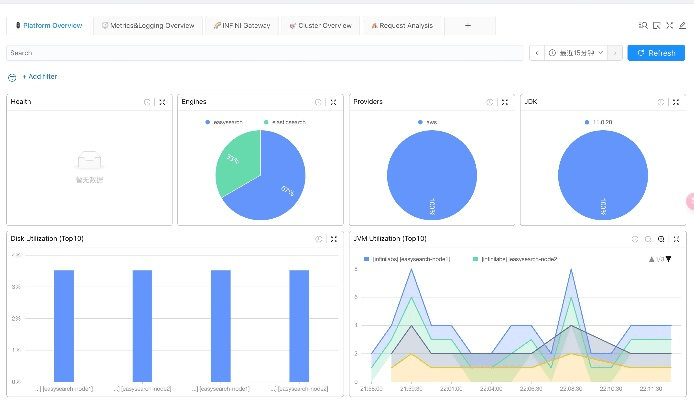
Task: Click the Add filter link
Action: pos(39,77)
